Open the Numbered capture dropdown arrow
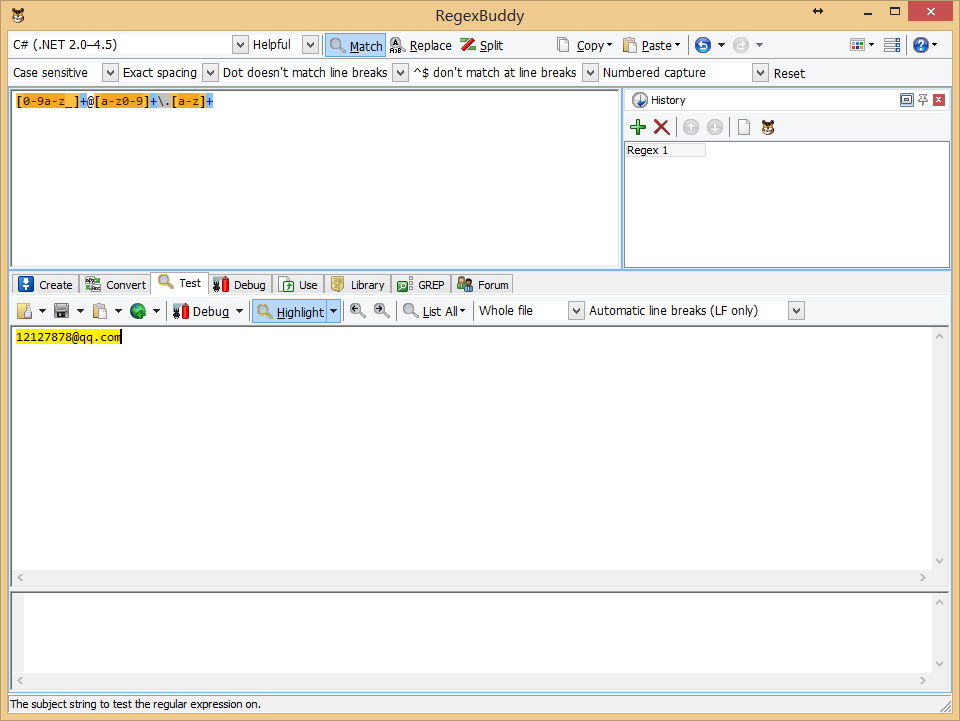The width and height of the screenshot is (960, 721). point(760,73)
